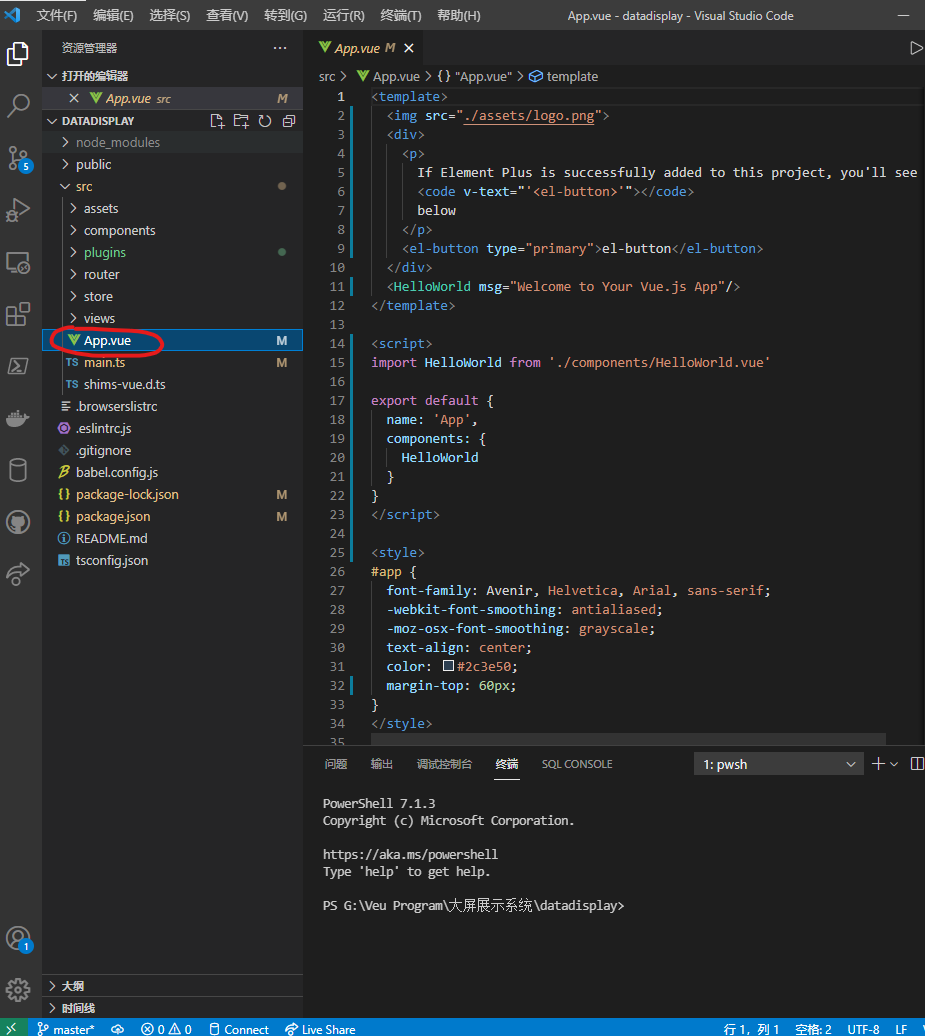Expand the views folder
The width and height of the screenshot is (925, 1036).
(x=172, y=318)
